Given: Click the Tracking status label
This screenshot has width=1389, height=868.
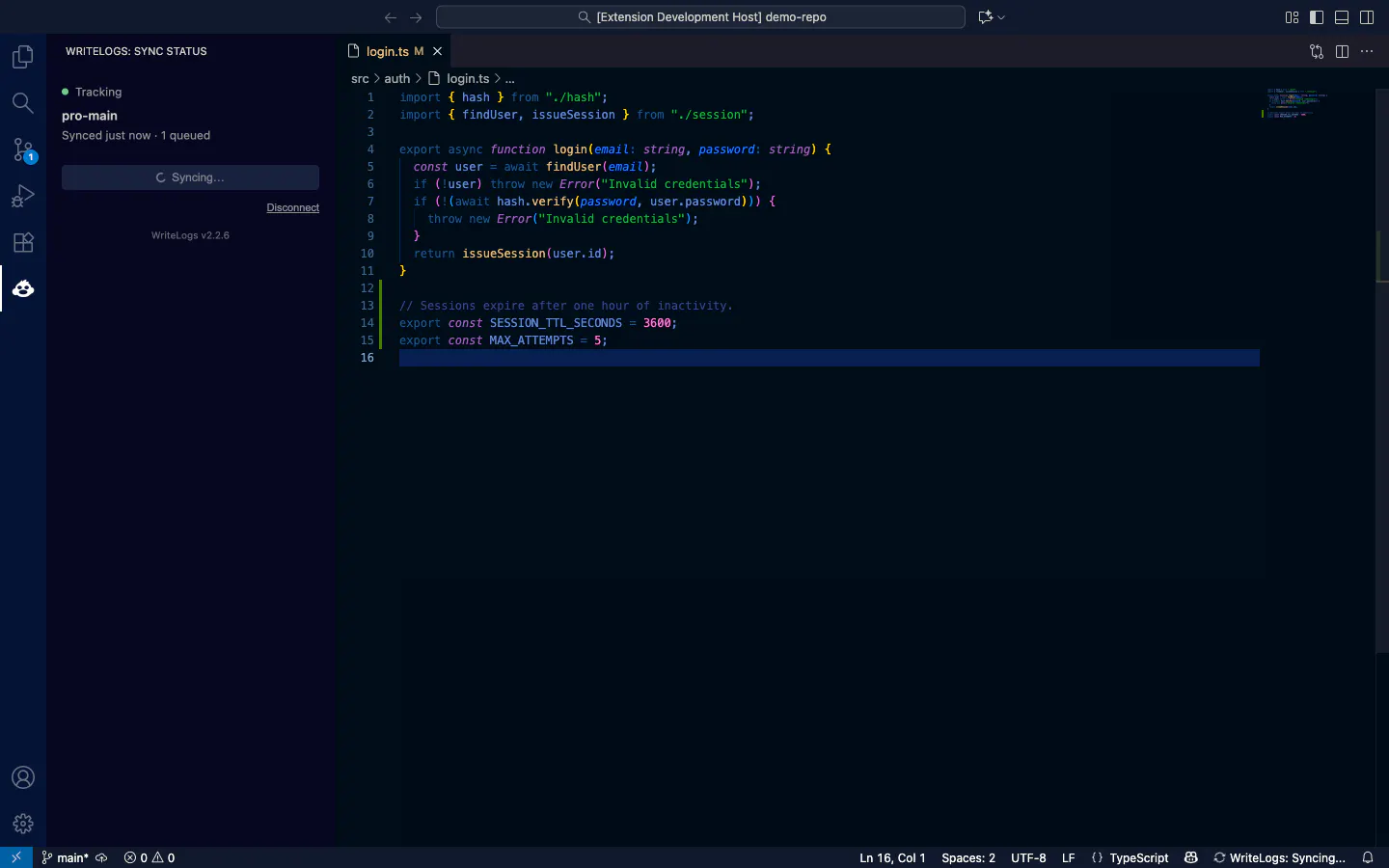Looking at the screenshot, I should 98,92.
